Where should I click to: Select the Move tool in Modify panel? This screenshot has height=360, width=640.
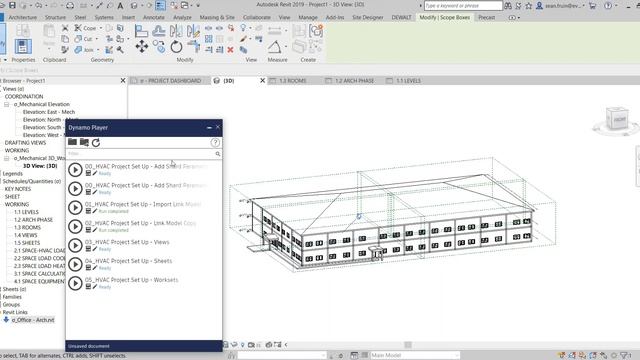coord(142,47)
